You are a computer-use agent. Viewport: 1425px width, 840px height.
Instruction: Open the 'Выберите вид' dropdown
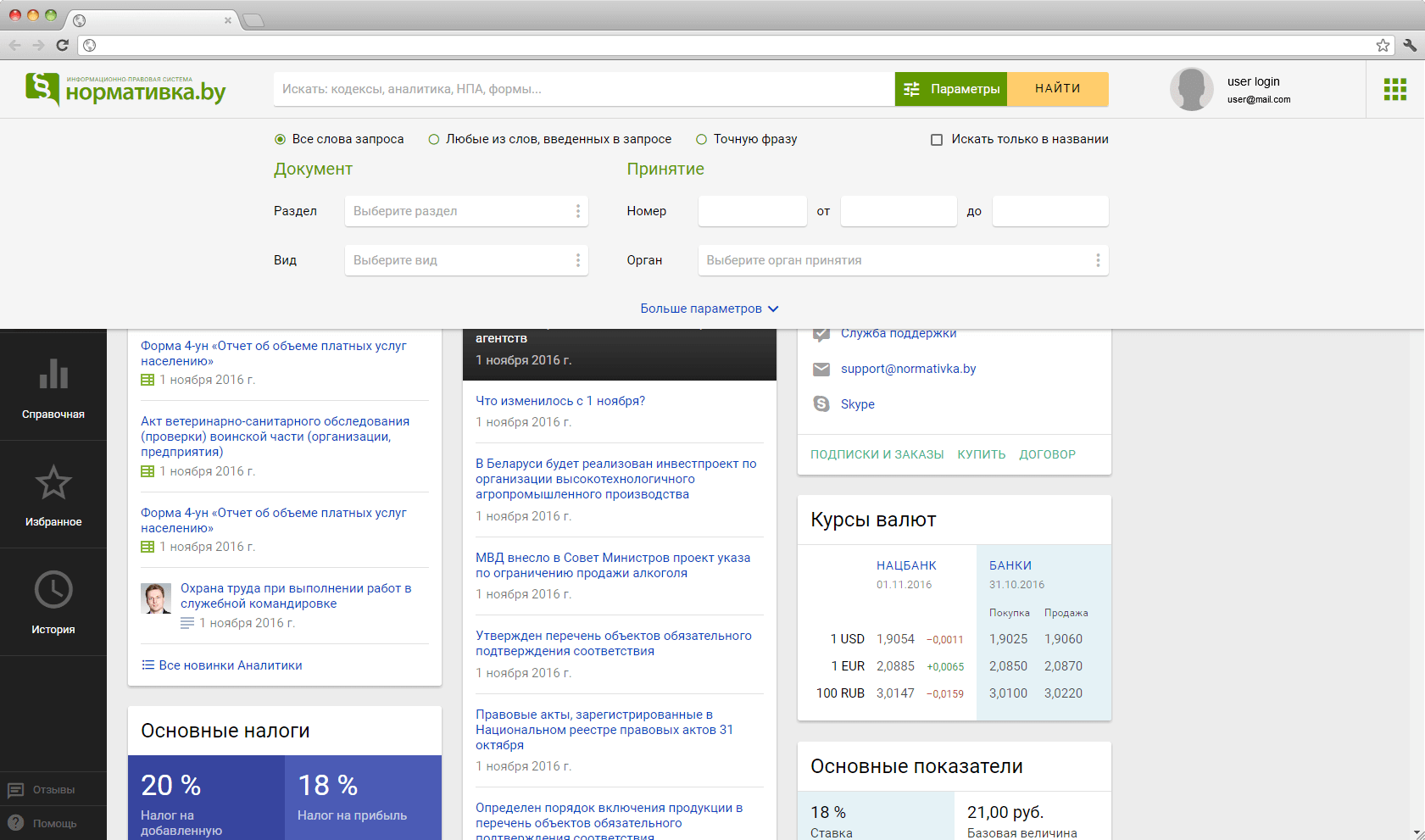point(465,260)
